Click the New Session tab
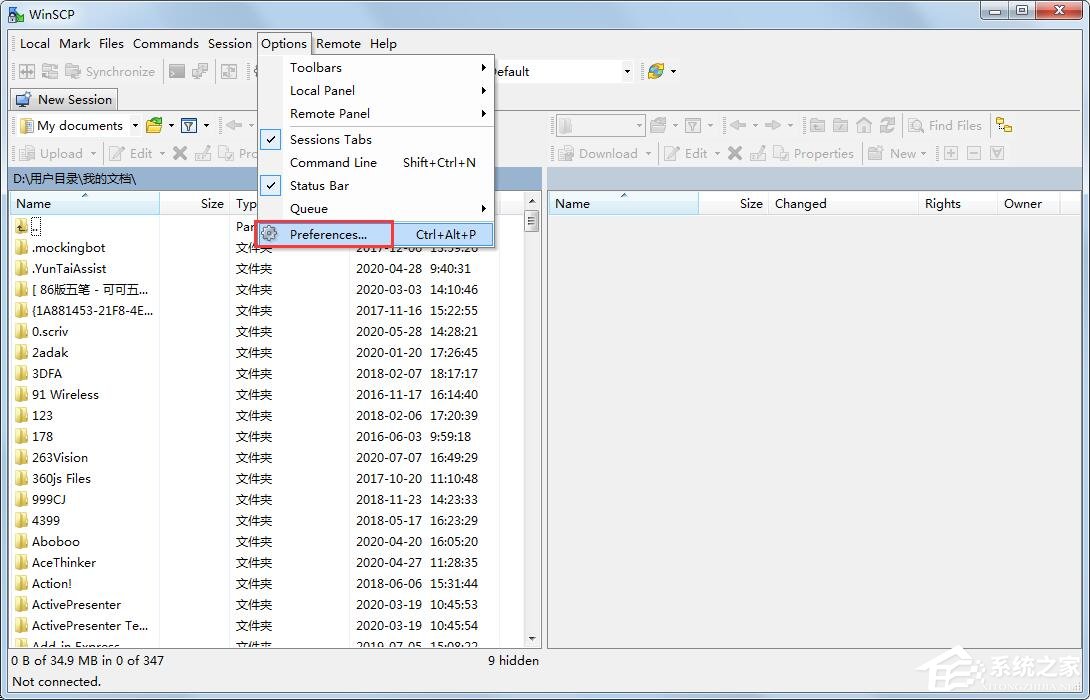The height and width of the screenshot is (700, 1090). pos(64,99)
